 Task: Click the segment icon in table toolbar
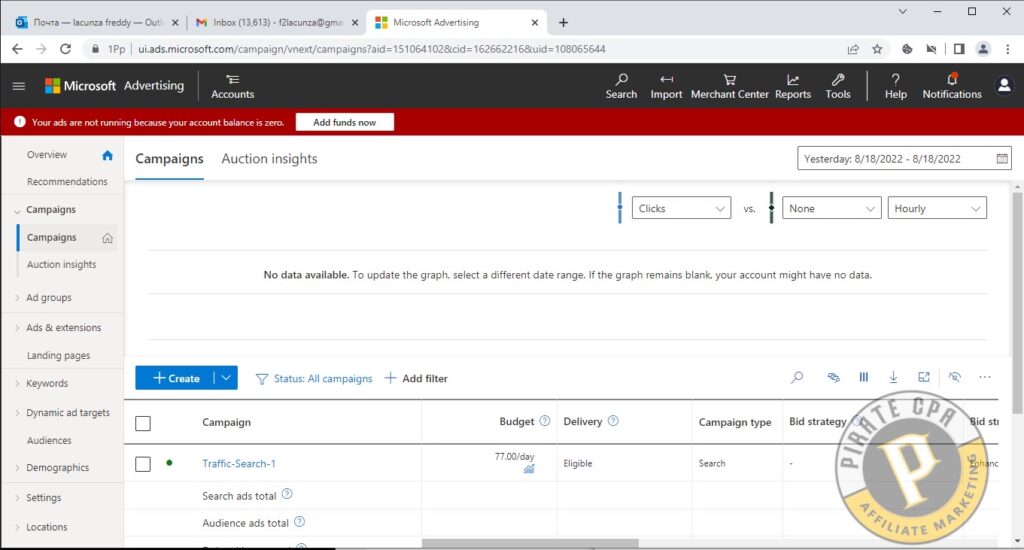pyautogui.click(x=833, y=378)
